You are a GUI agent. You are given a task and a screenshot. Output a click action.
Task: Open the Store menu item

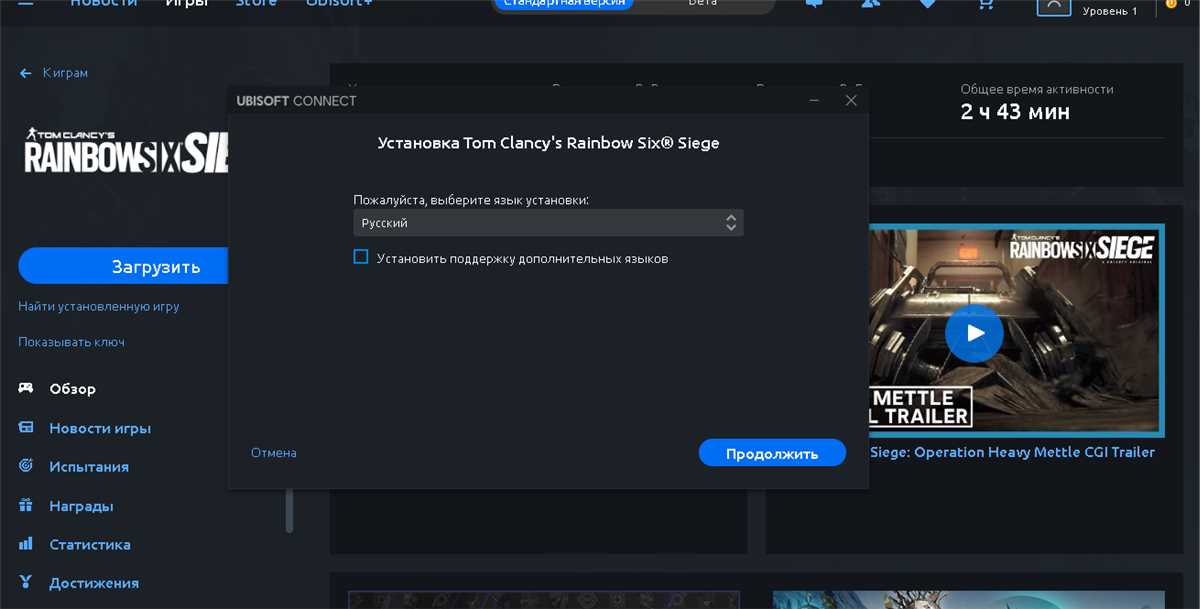point(256,3)
